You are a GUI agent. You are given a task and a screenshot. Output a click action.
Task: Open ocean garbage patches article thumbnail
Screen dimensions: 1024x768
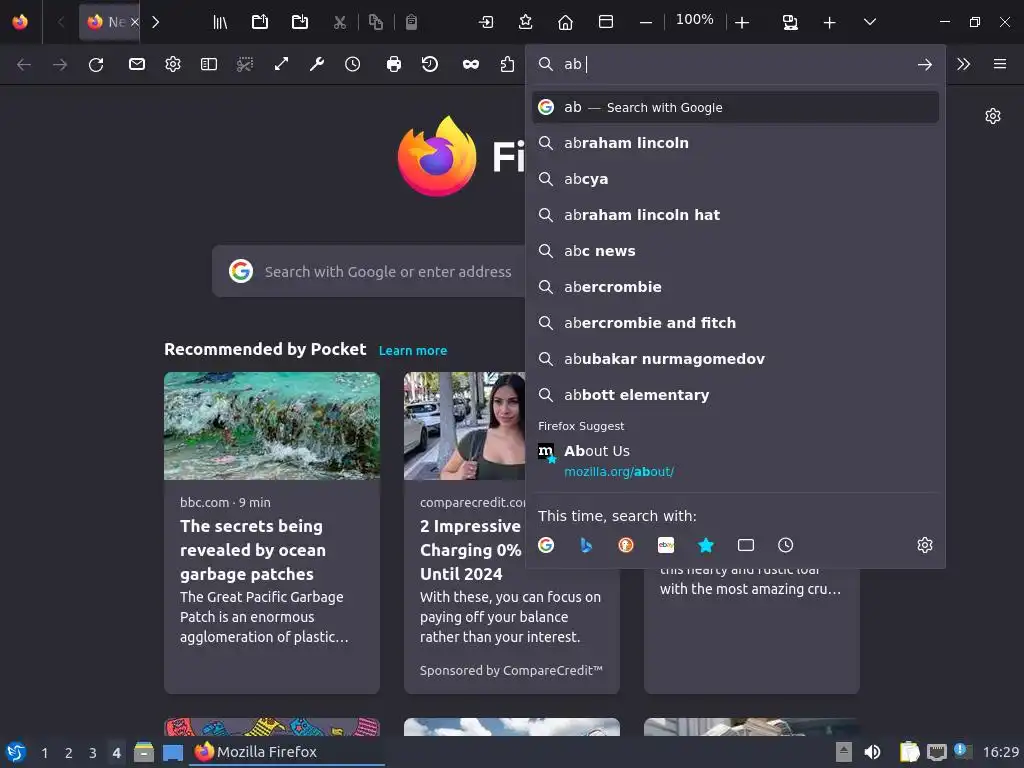point(272,426)
